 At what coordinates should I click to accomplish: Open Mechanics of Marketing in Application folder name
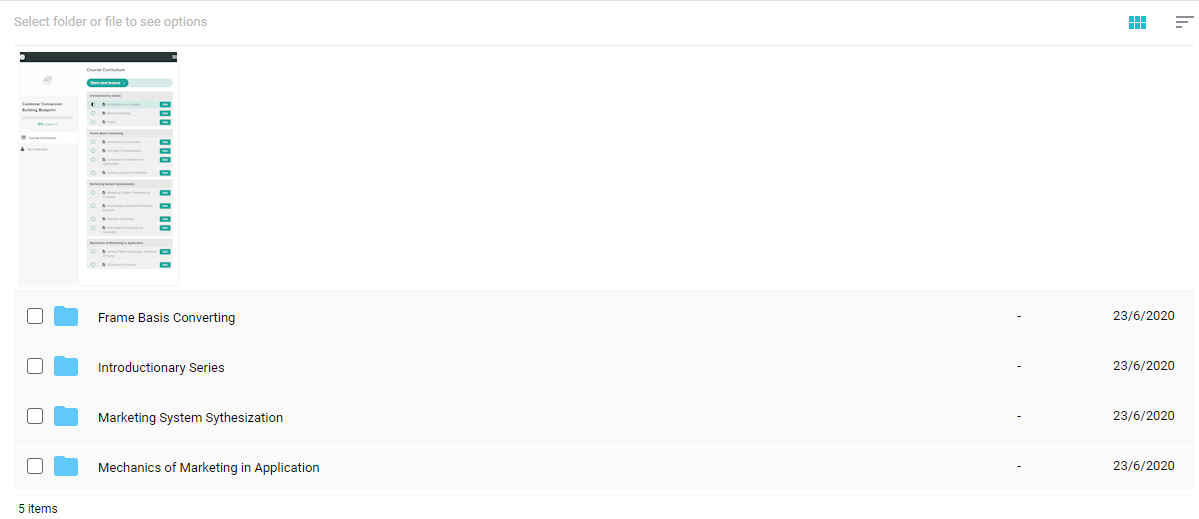[209, 468]
